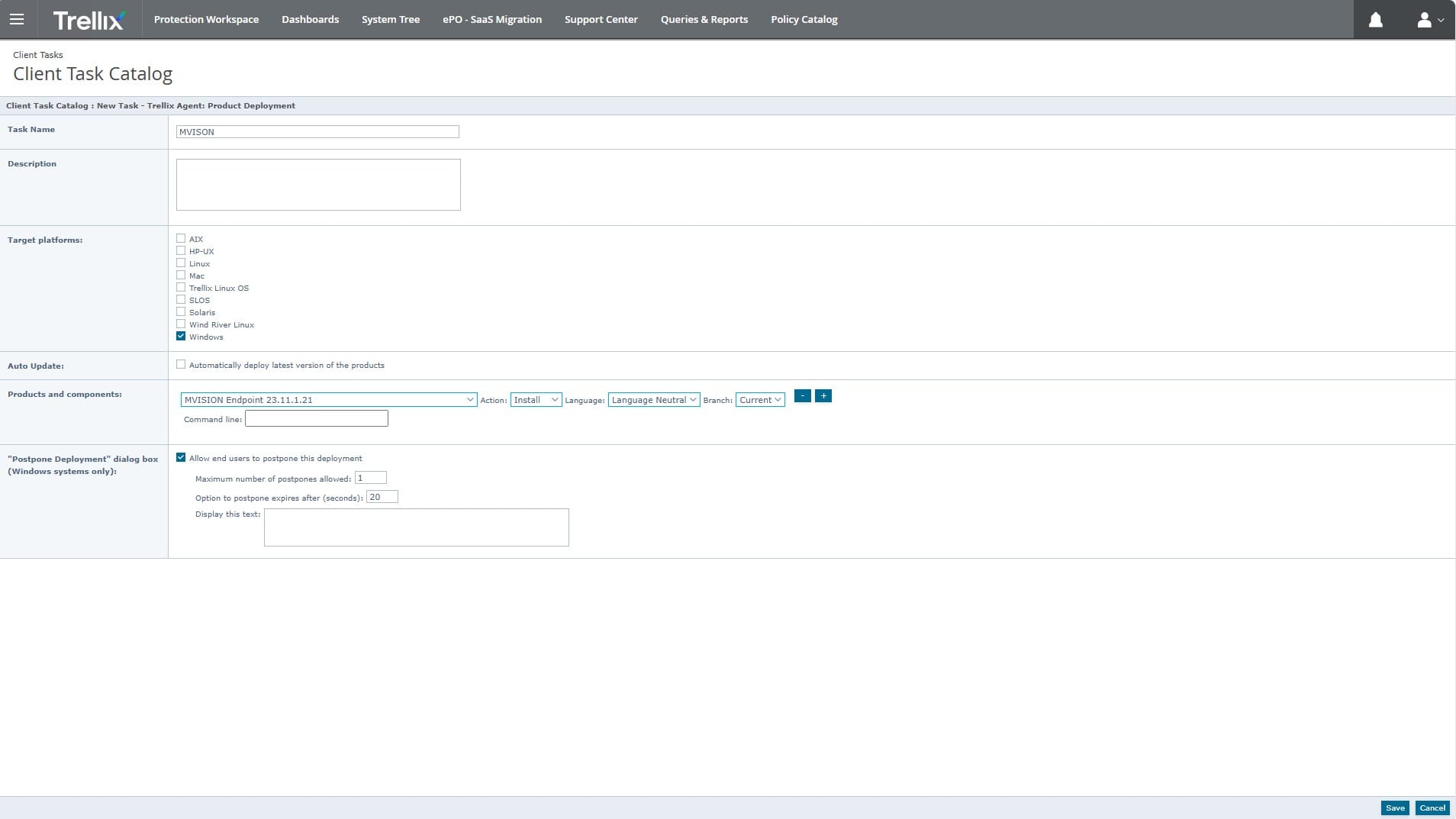Screen dimensions: 1456x819
Task: Tick the Linux platform checkbox
Action: pos(181,263)
